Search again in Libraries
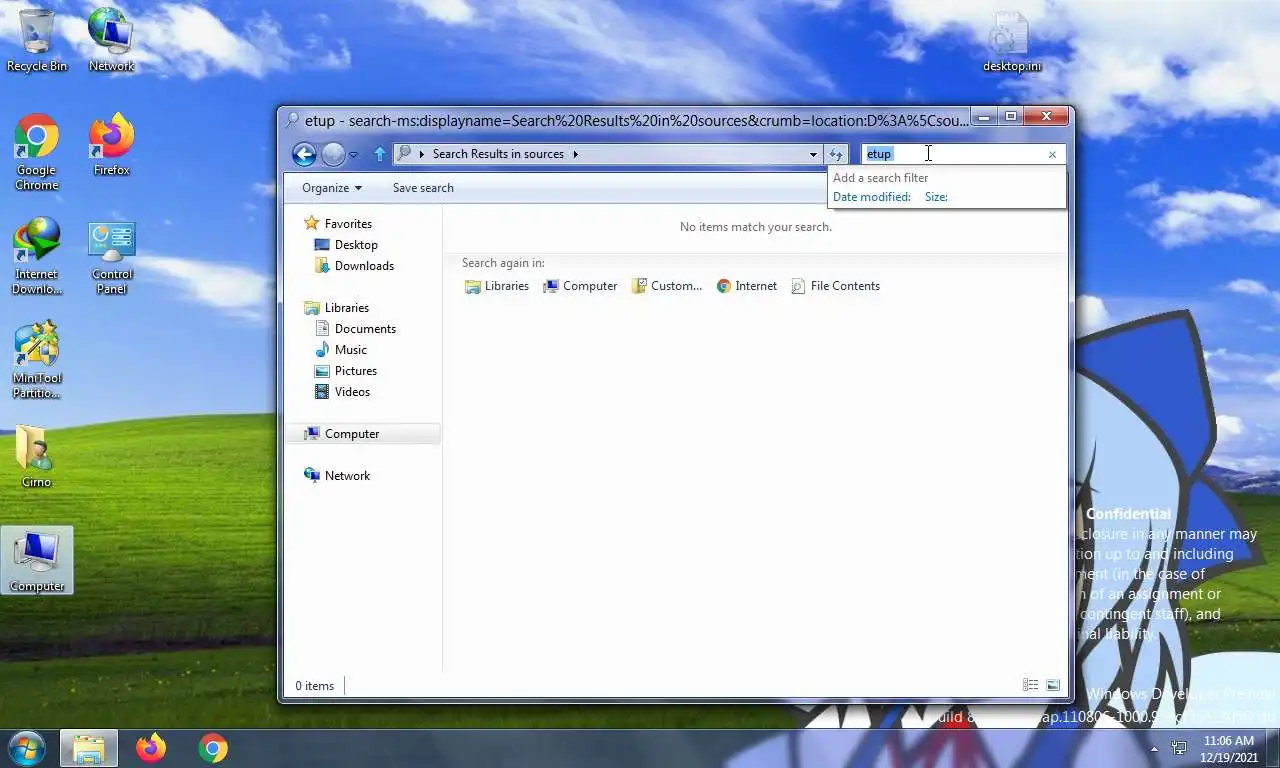The height and width of the screenshot is (768, 1280). [x=497, y=286]
